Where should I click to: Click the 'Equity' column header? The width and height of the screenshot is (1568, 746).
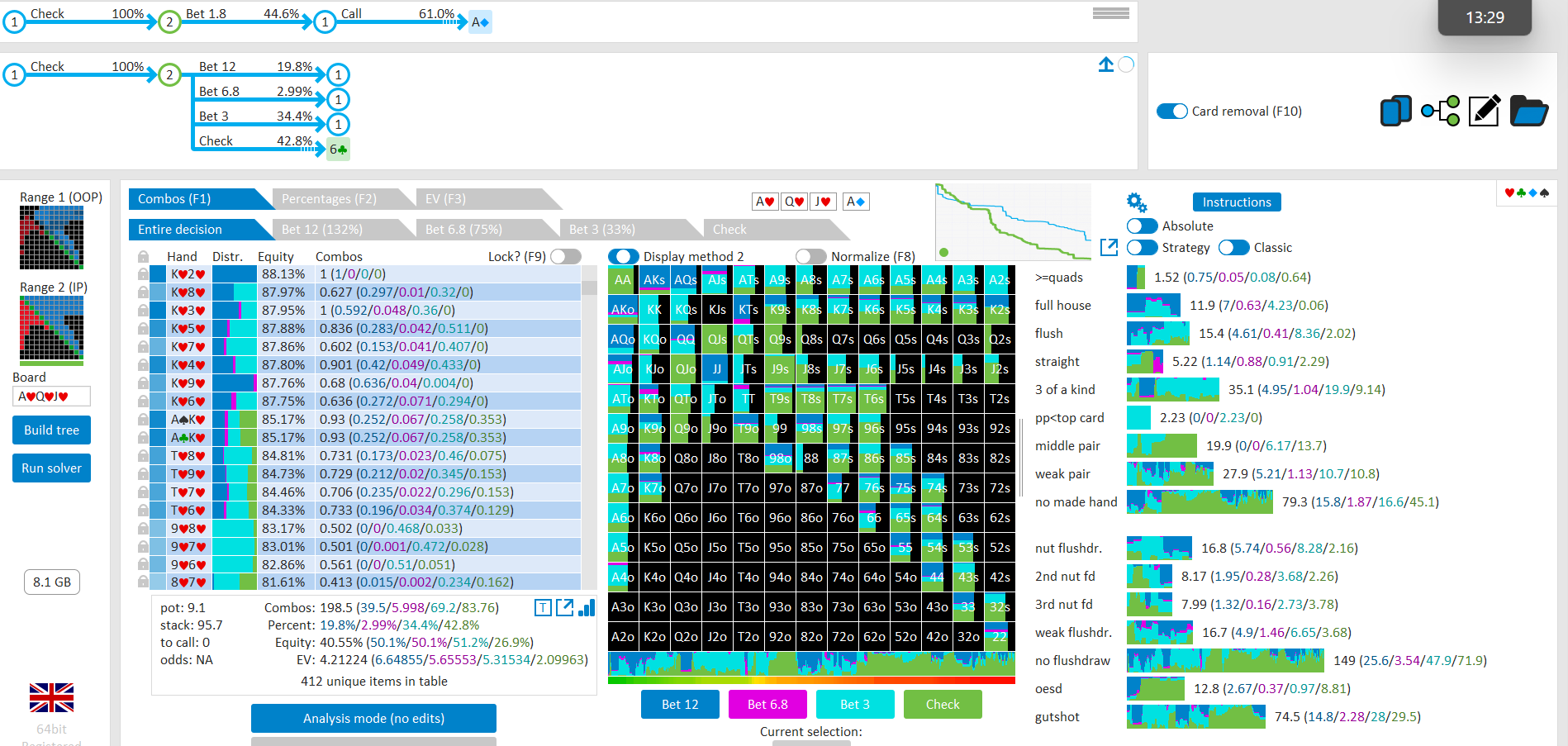coord(276,257)
